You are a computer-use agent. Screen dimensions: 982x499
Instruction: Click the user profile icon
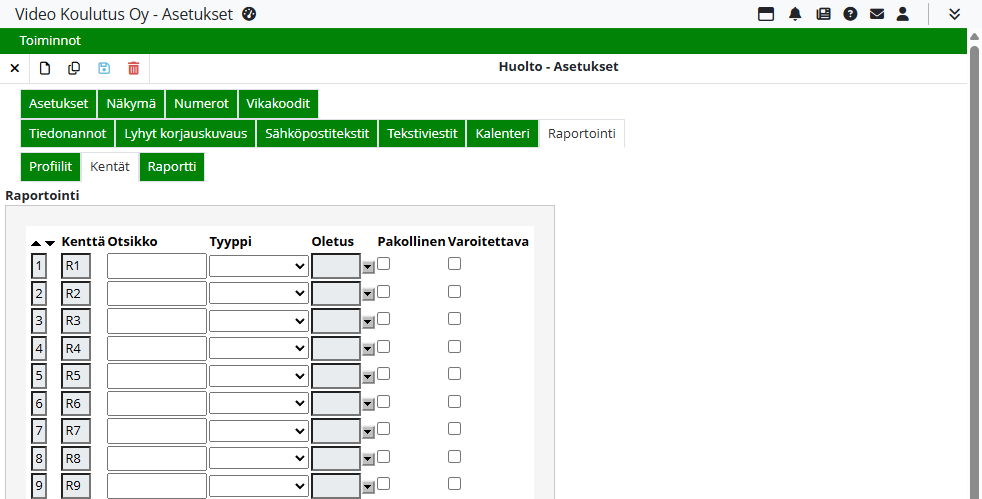pos(903,14)
